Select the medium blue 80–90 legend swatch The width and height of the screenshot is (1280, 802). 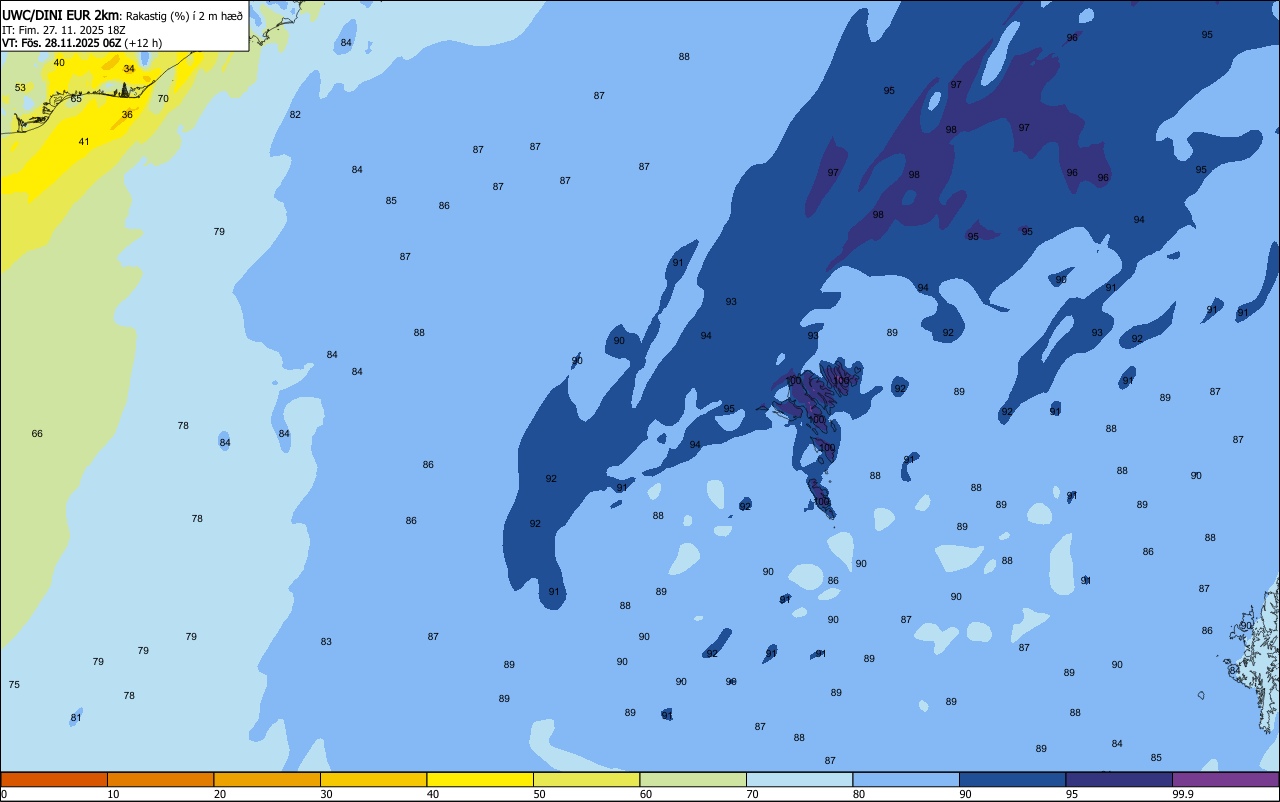[906, 779]
